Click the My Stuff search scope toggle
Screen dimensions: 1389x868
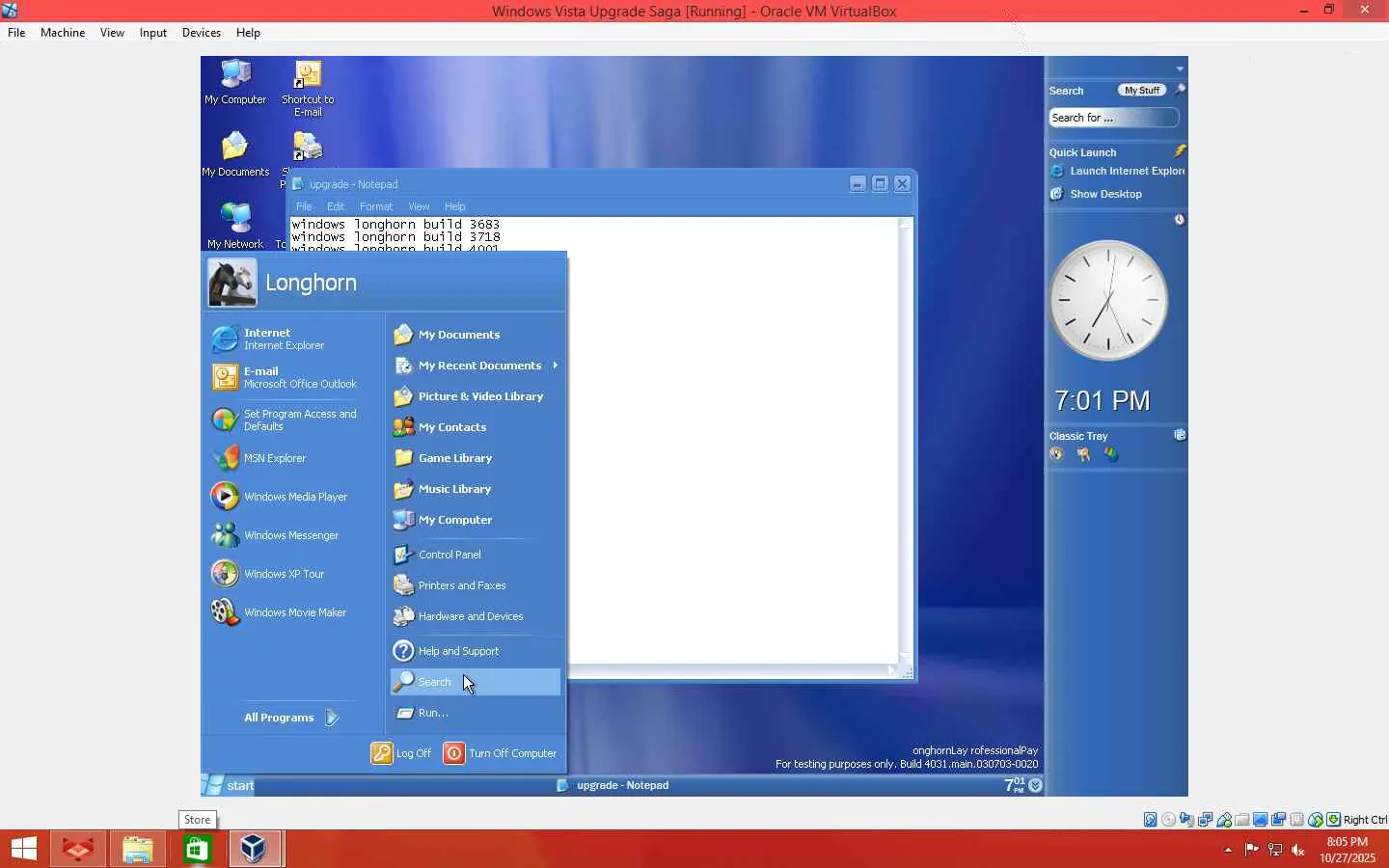pyautogui.click(x=1142, y=91)
